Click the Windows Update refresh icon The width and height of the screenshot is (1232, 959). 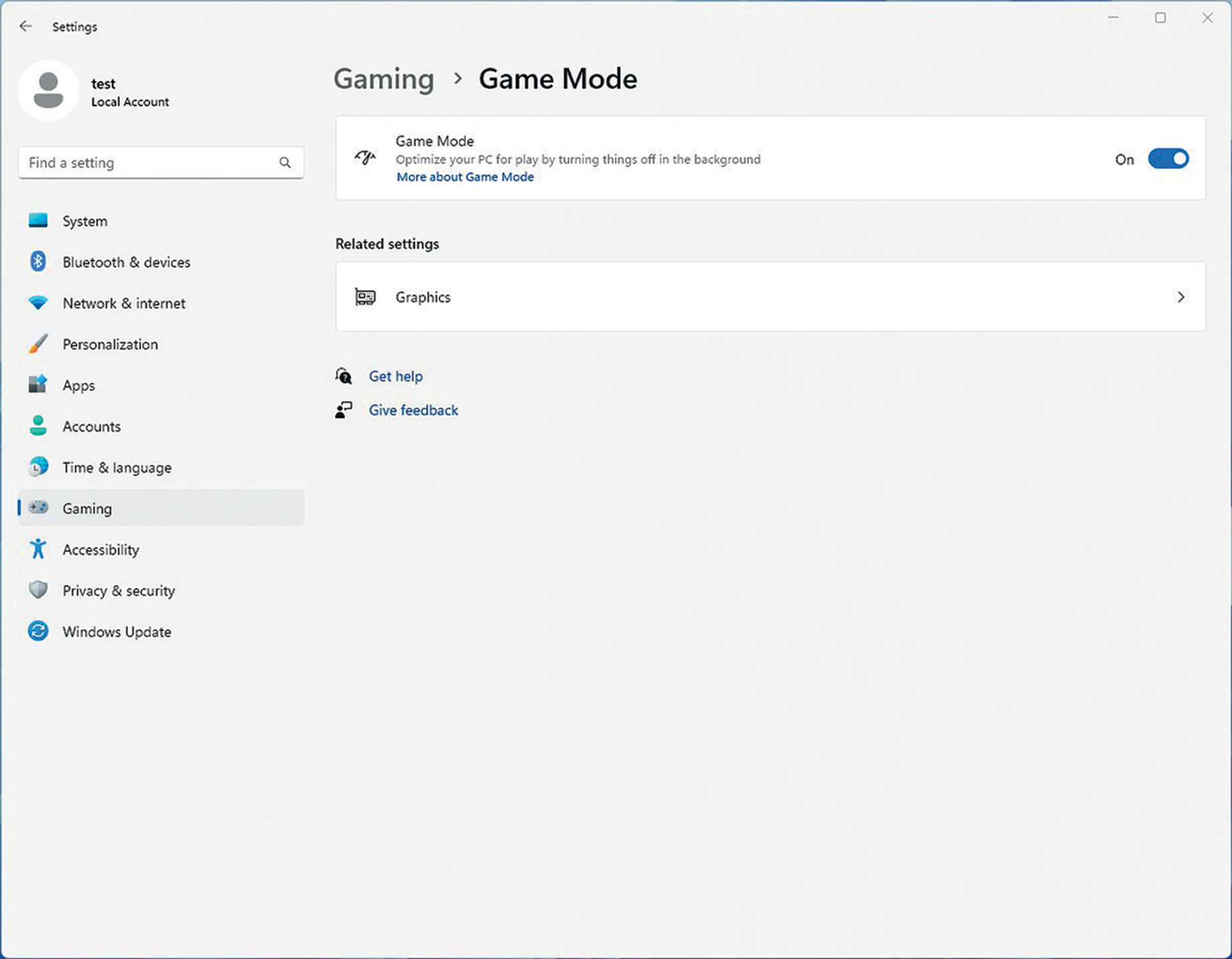click(38, 631)
